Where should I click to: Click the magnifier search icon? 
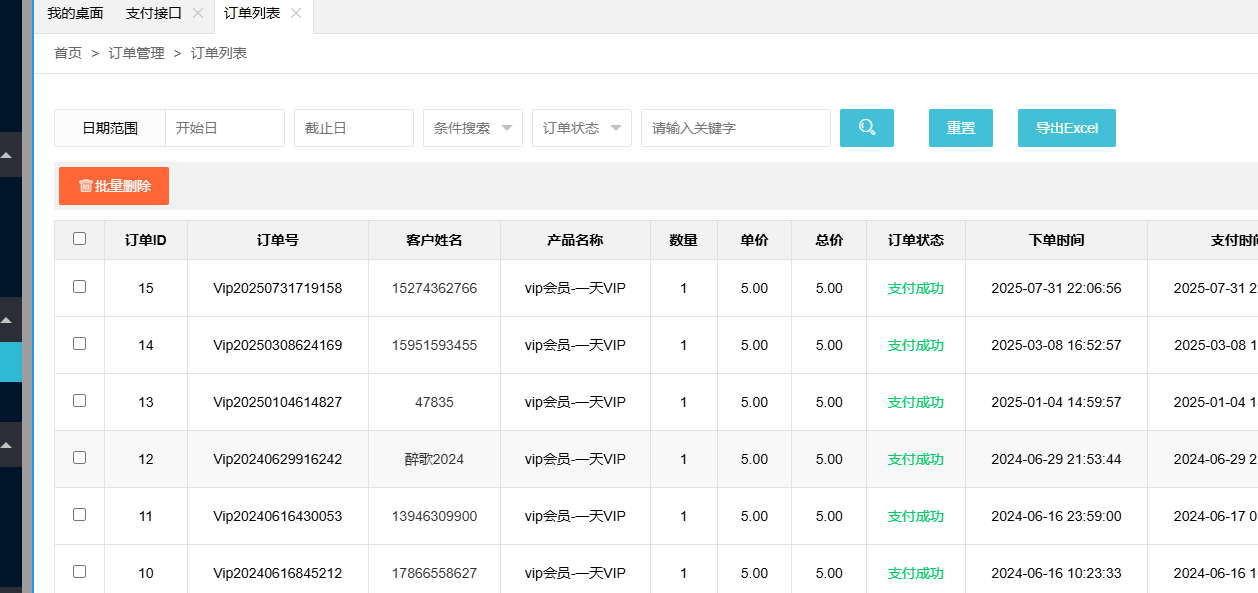[x=866, y=127]
